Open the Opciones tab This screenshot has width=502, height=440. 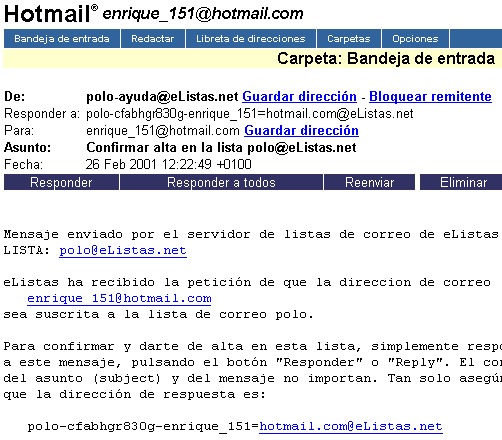pos(415,39)
